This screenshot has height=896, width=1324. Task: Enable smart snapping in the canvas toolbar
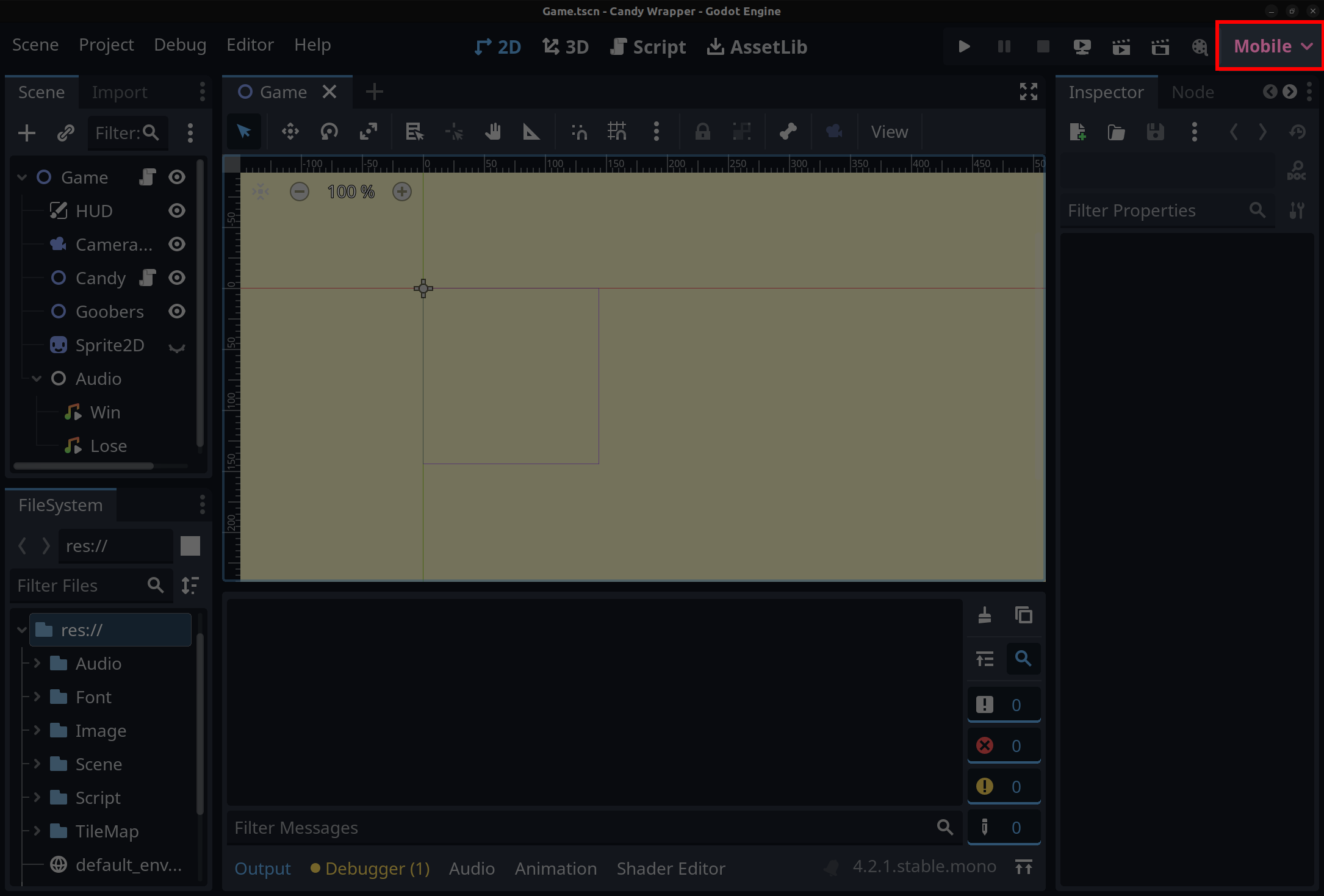pos(578,131)
